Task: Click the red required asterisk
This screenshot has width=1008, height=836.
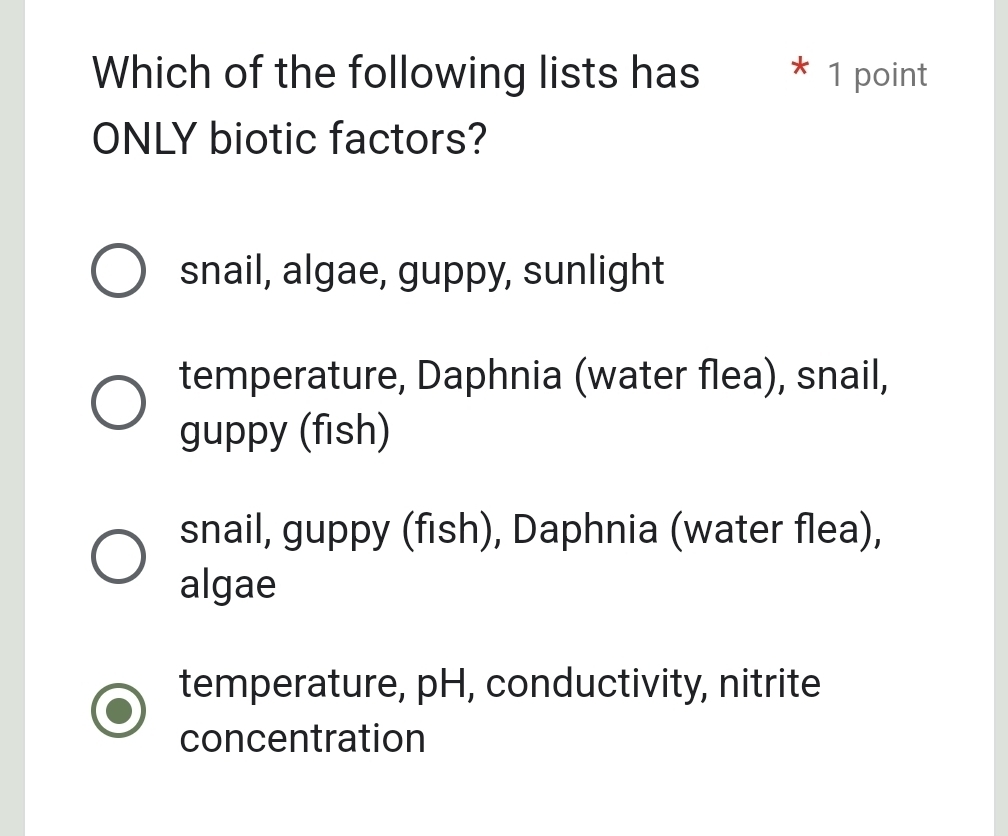Action: pos(799,70)
